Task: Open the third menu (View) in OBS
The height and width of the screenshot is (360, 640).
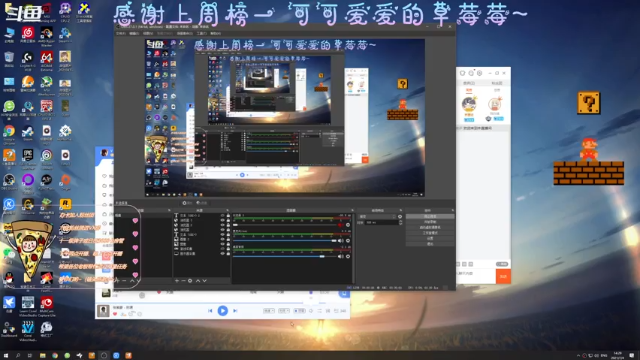Action: point(148,33)
